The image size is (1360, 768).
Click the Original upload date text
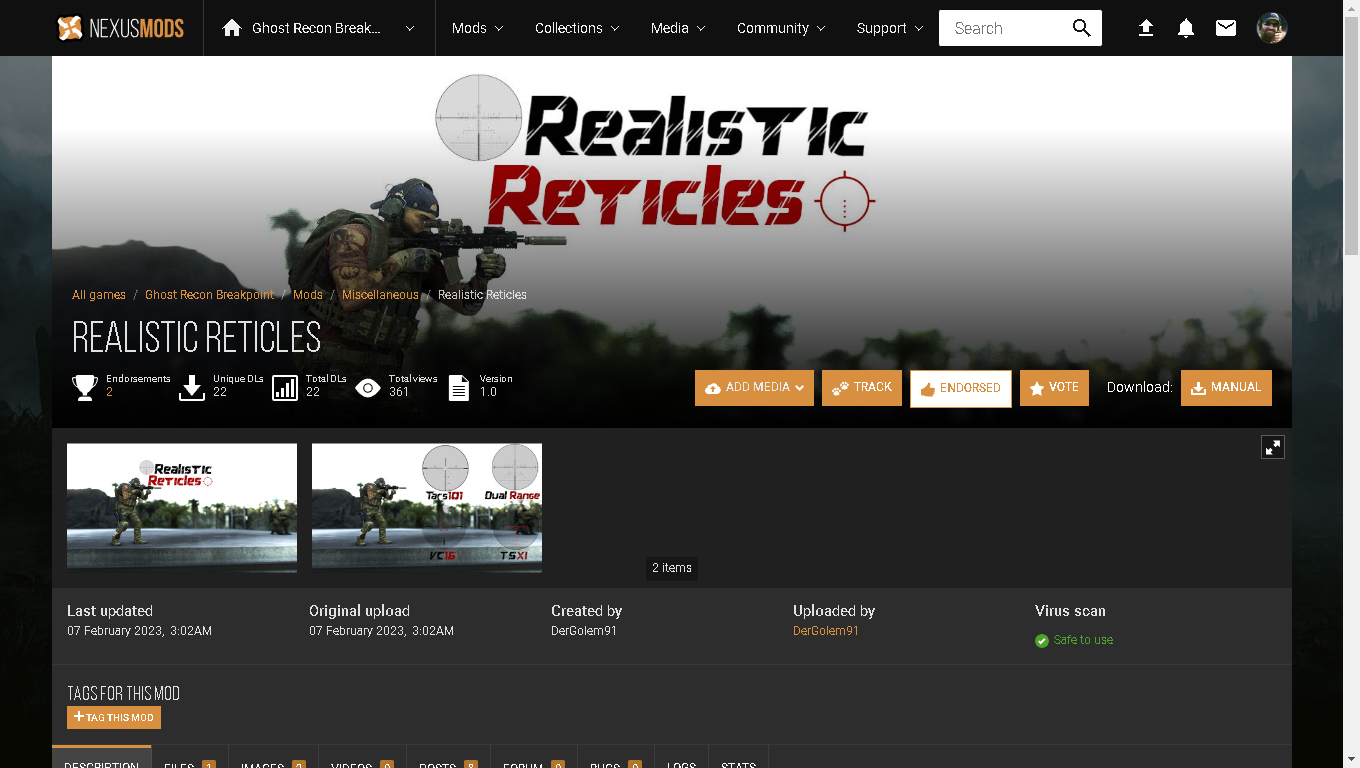[x=381, y=631]
